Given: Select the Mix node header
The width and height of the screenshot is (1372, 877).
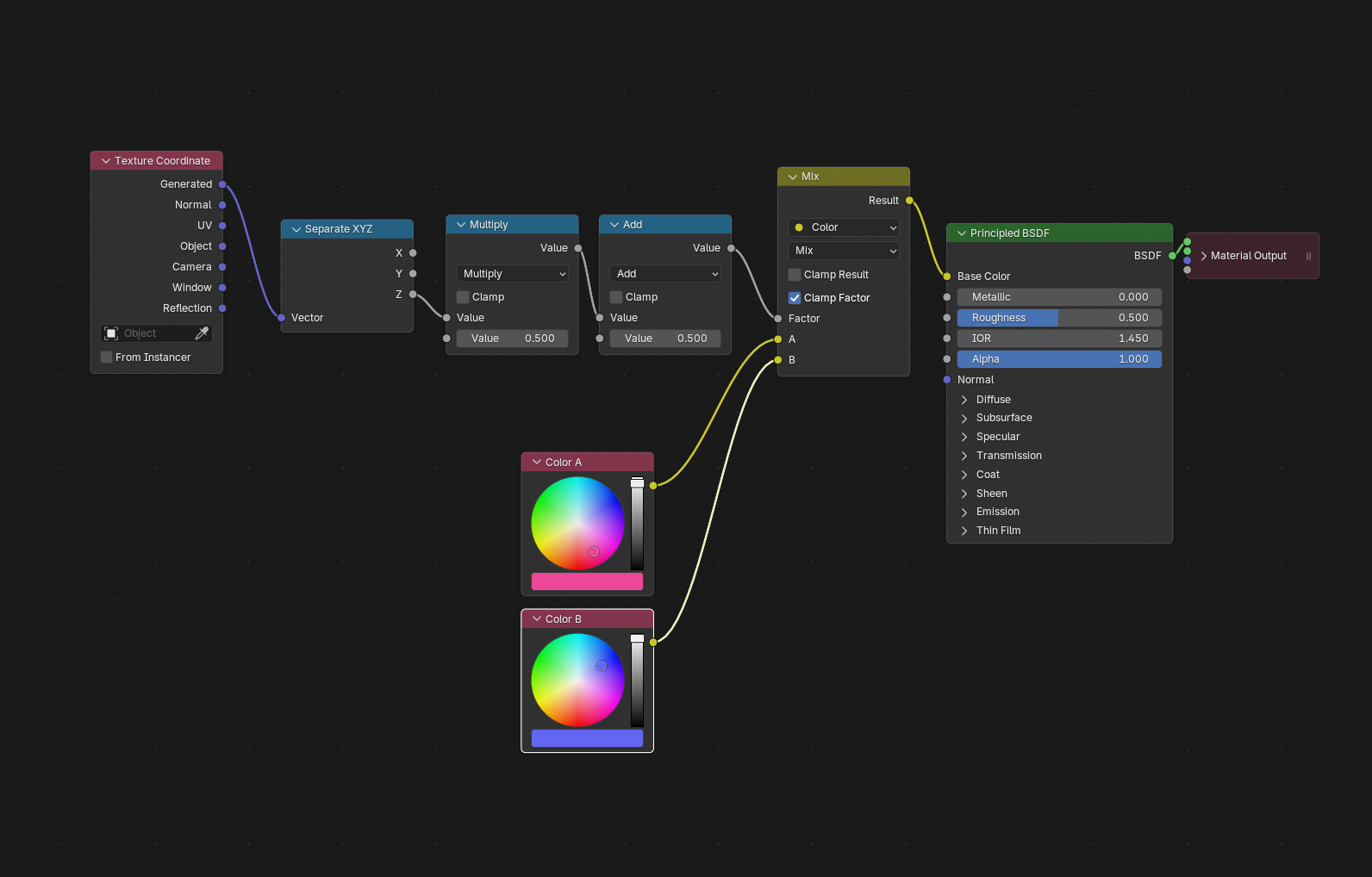Looking at the screenshot, I should (x=844, y=177).
